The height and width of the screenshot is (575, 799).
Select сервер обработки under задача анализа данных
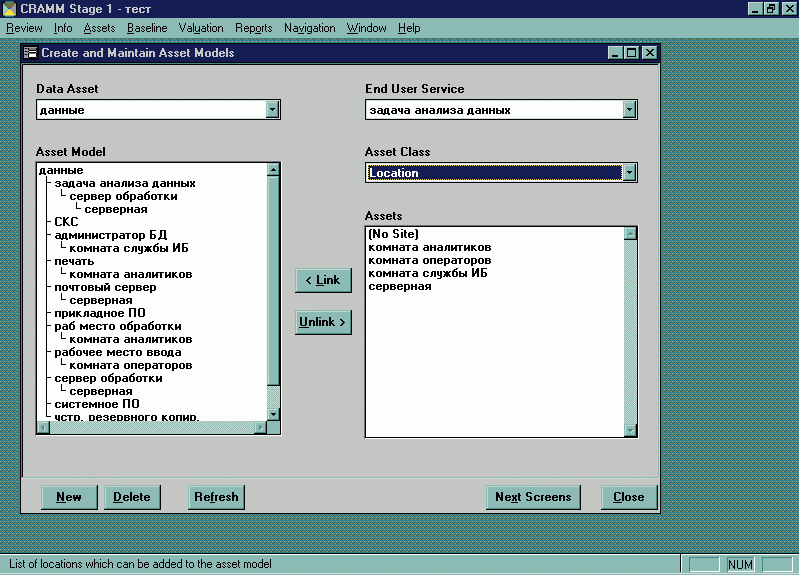tap(123, 196)
